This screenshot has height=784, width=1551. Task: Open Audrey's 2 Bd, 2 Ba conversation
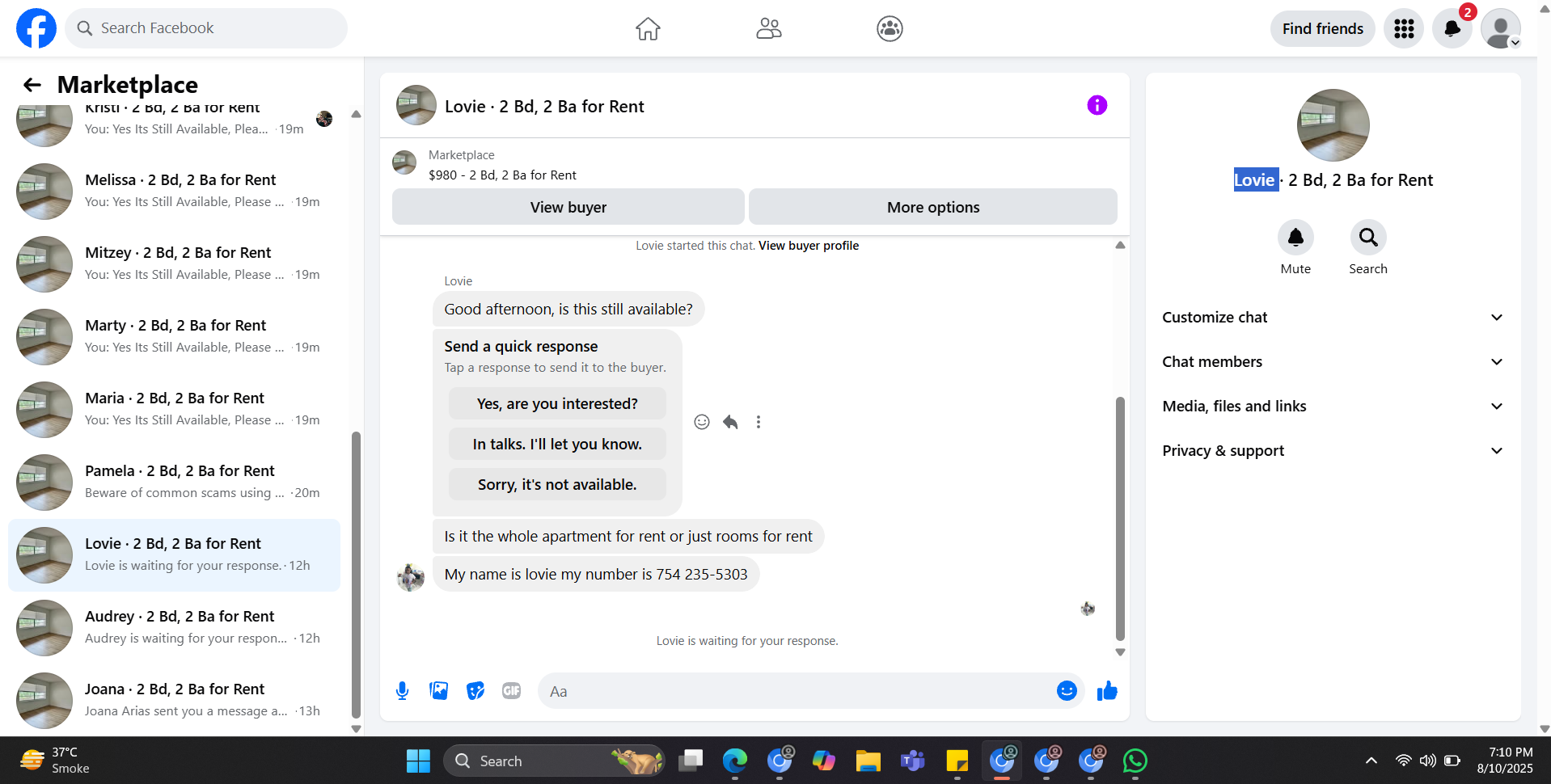(174, 628)
